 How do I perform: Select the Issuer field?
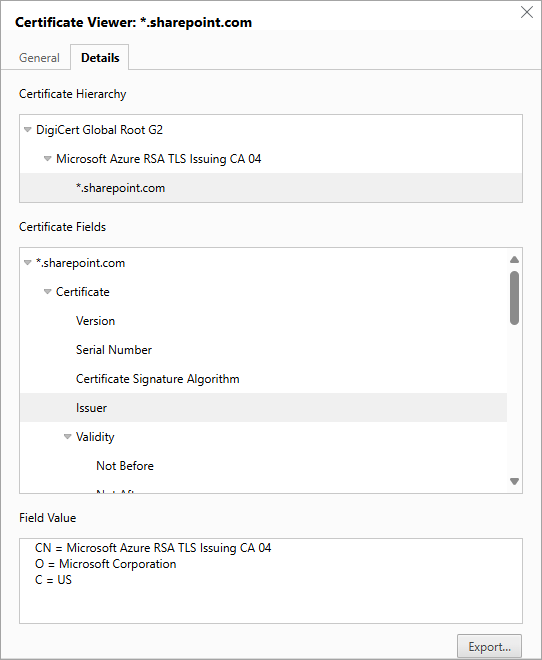coord(263,407)
